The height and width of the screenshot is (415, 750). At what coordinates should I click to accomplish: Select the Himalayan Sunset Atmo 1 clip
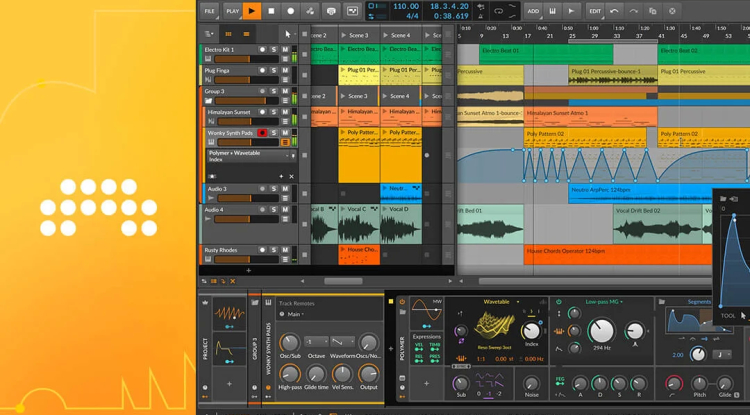tap(591, 117)
